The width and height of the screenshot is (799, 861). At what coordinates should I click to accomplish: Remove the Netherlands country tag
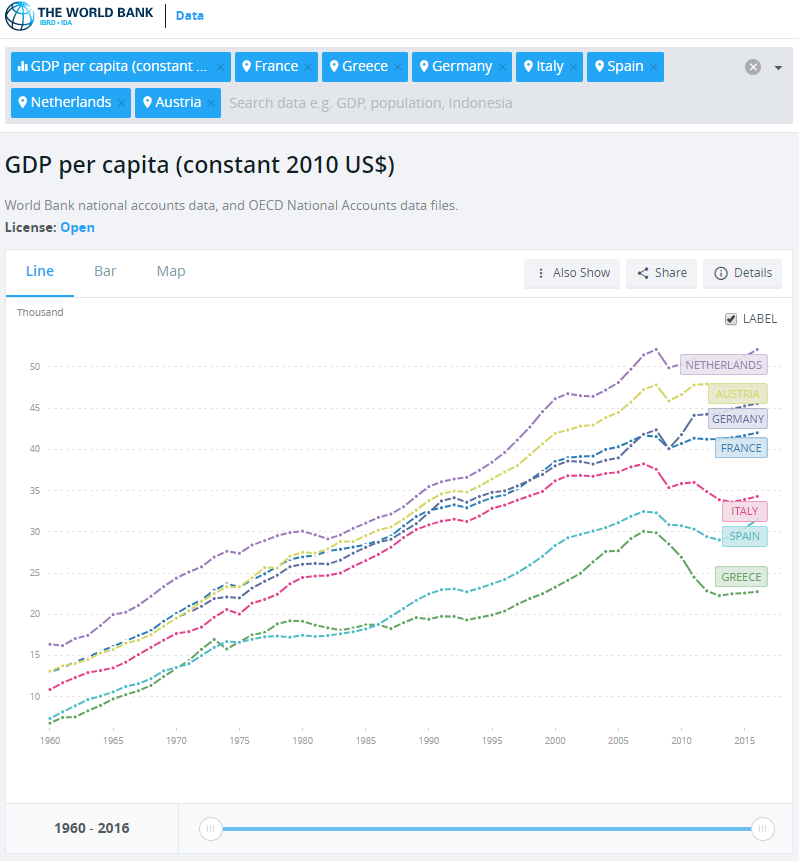pyautogui.click(x=121, y=103)
